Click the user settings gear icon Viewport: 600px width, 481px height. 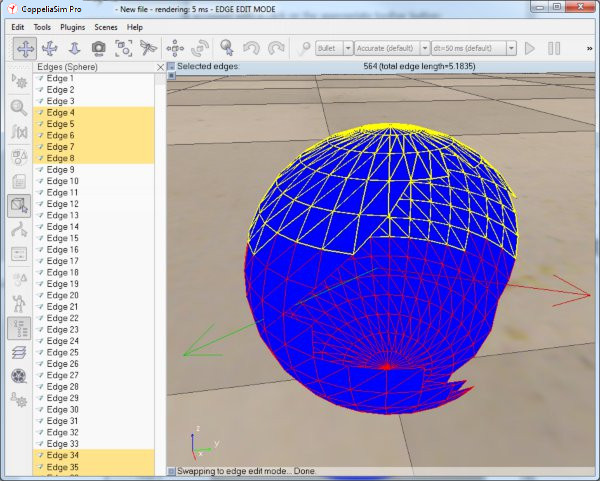pos(19,400)
